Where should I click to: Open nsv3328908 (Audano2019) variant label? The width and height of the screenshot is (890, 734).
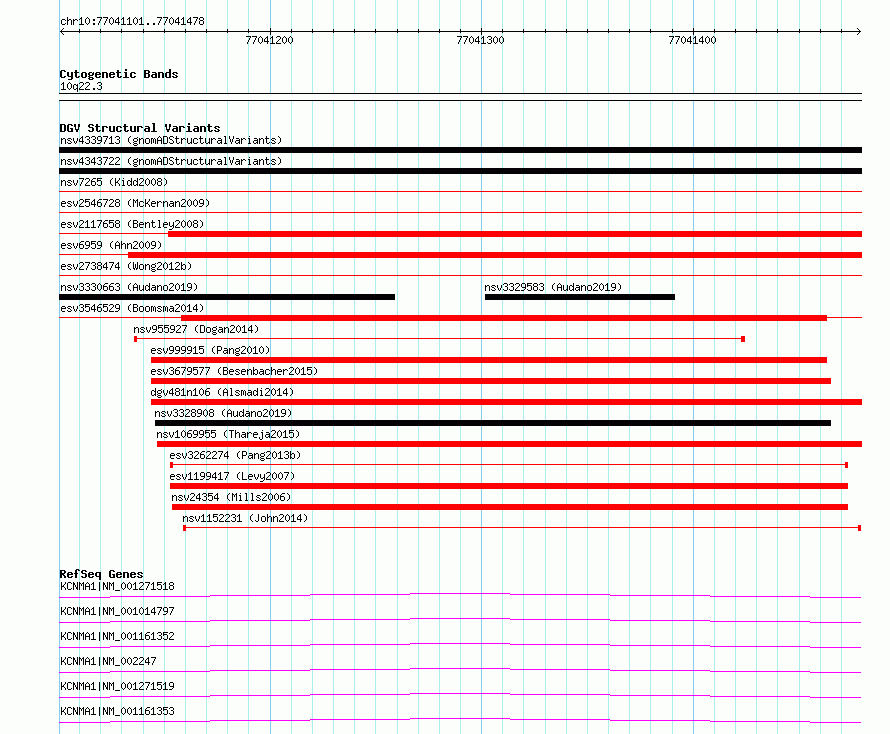(x=223, y=413)
